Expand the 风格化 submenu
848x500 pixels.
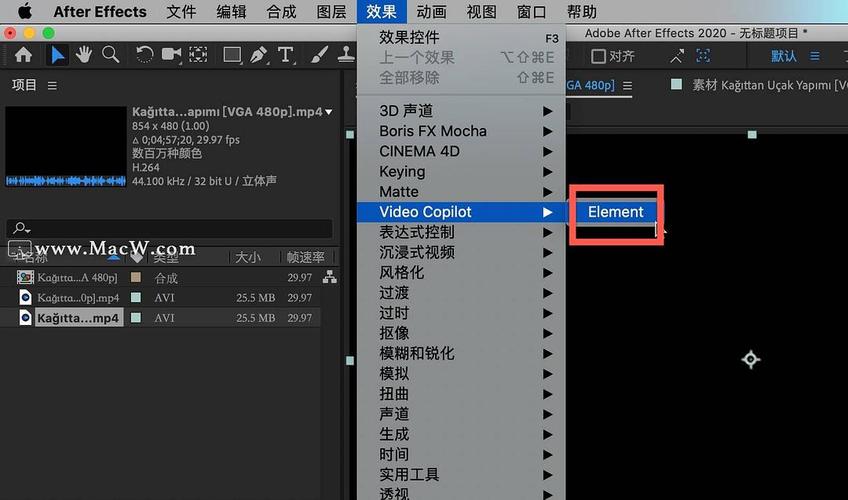point(461,272)
